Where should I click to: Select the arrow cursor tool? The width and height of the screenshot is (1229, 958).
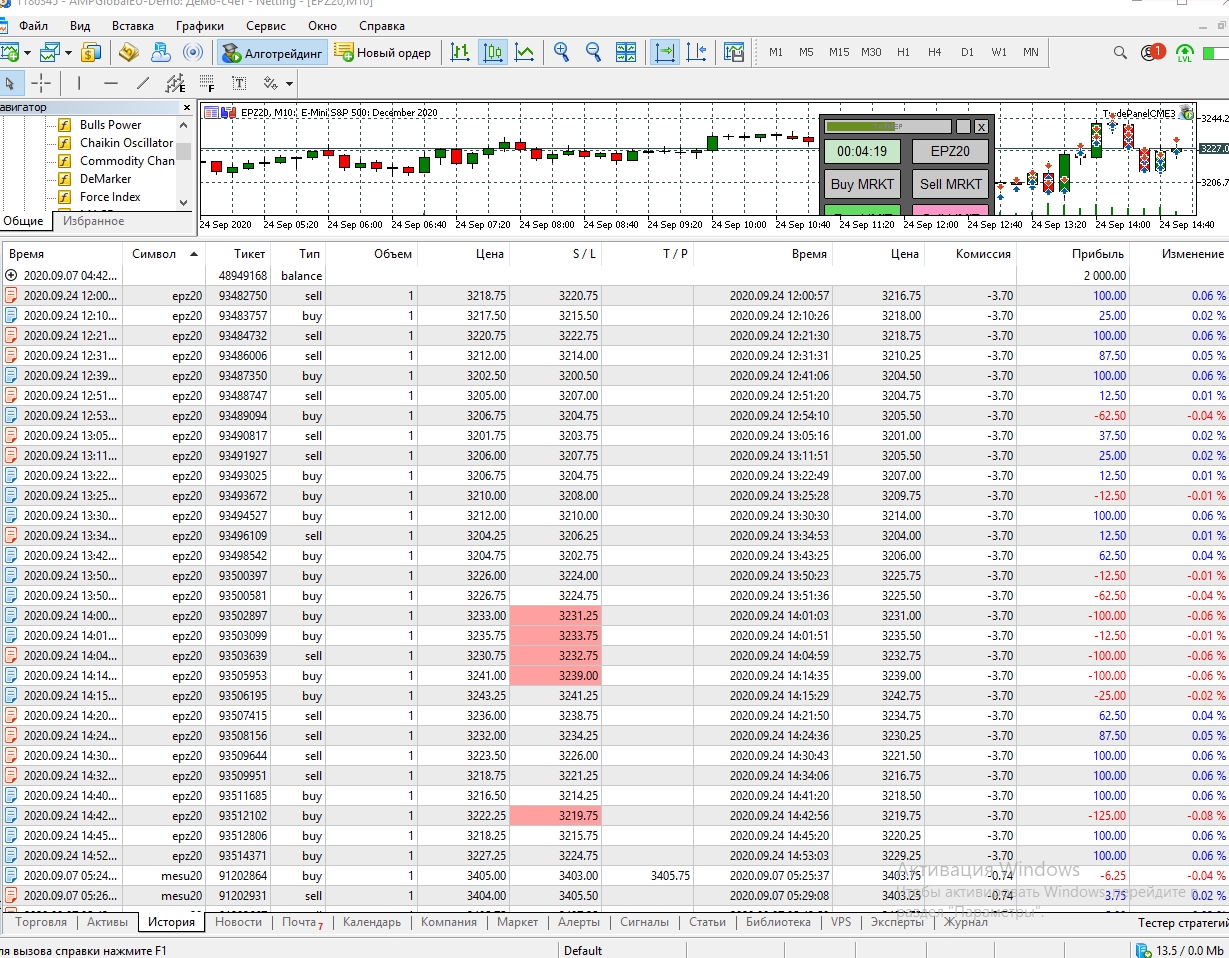coord(10,83)
